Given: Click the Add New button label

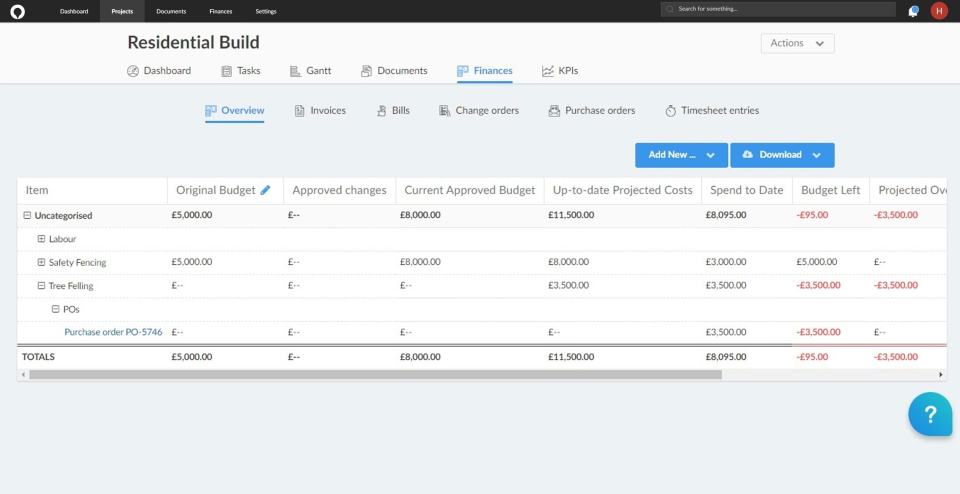Looking at the screenshot, I should click(x=672, y=155).
